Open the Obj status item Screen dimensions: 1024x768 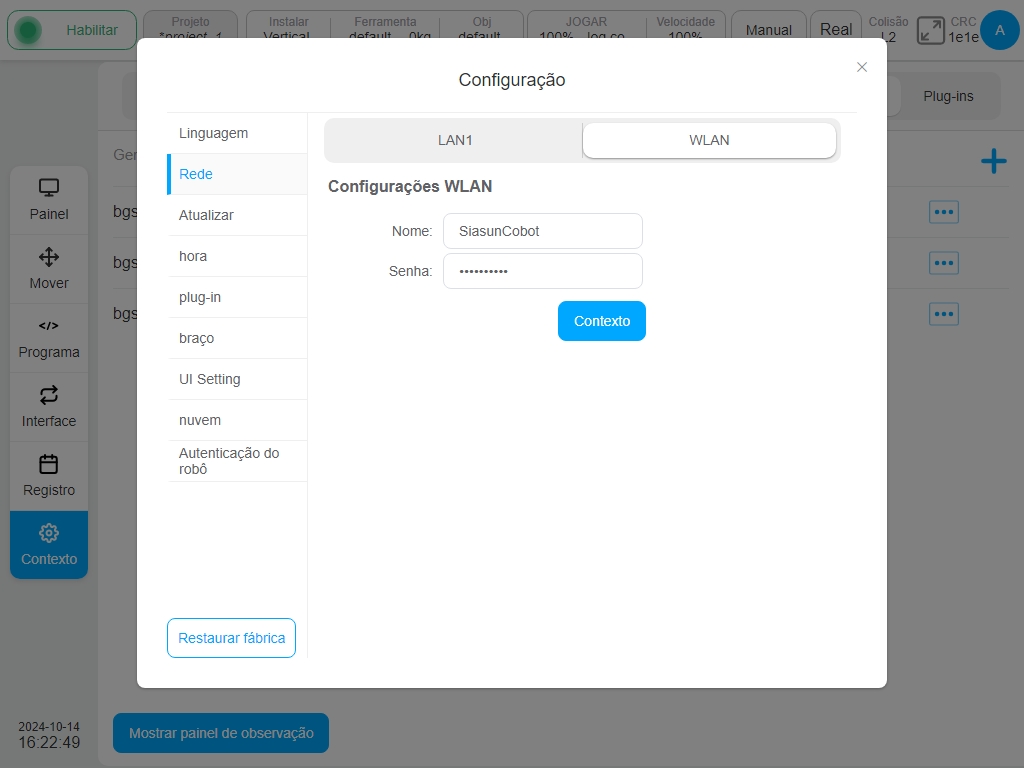pyautogui.click(x=481, y=29)
